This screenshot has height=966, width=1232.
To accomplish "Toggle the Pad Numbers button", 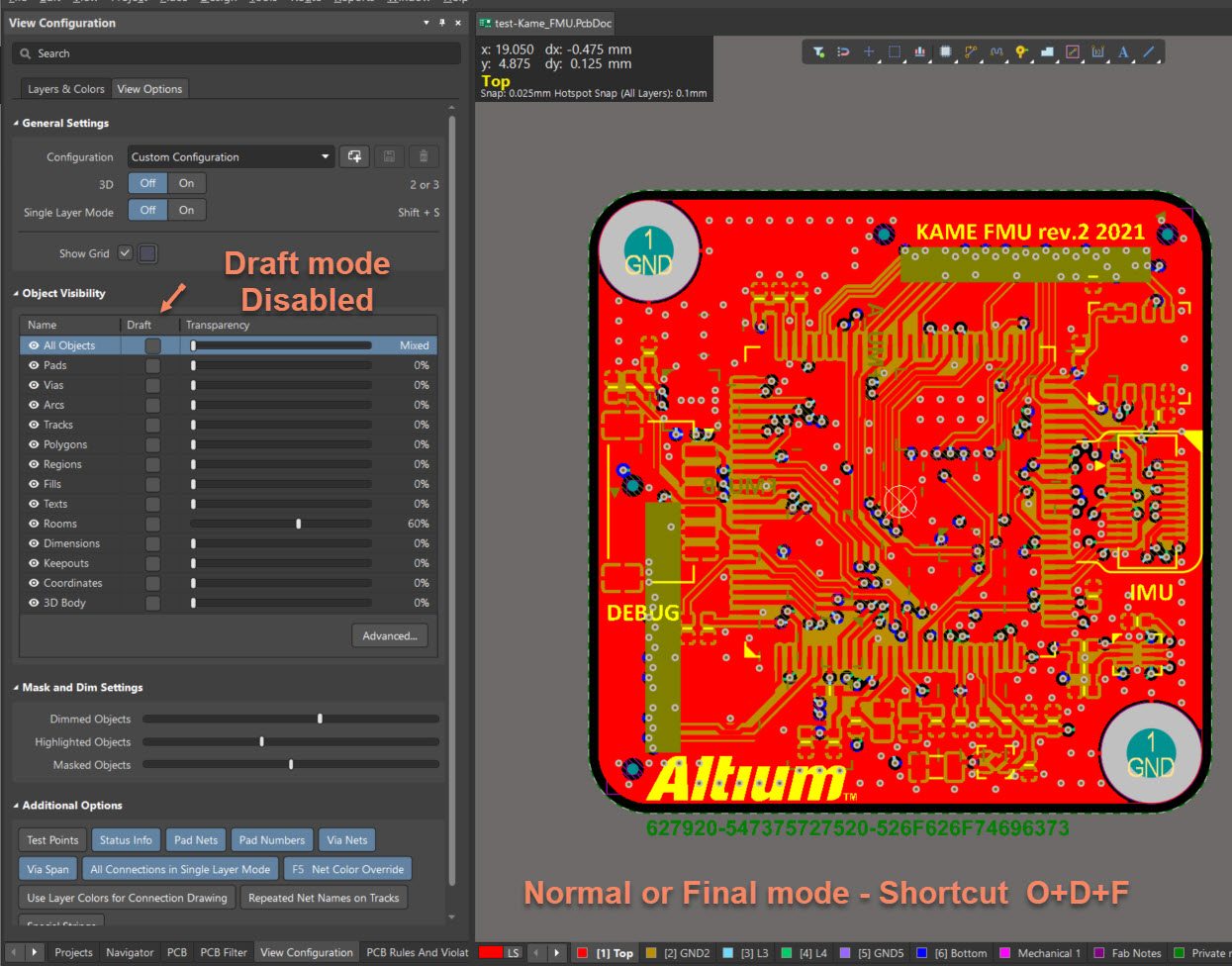I will 271,840.
